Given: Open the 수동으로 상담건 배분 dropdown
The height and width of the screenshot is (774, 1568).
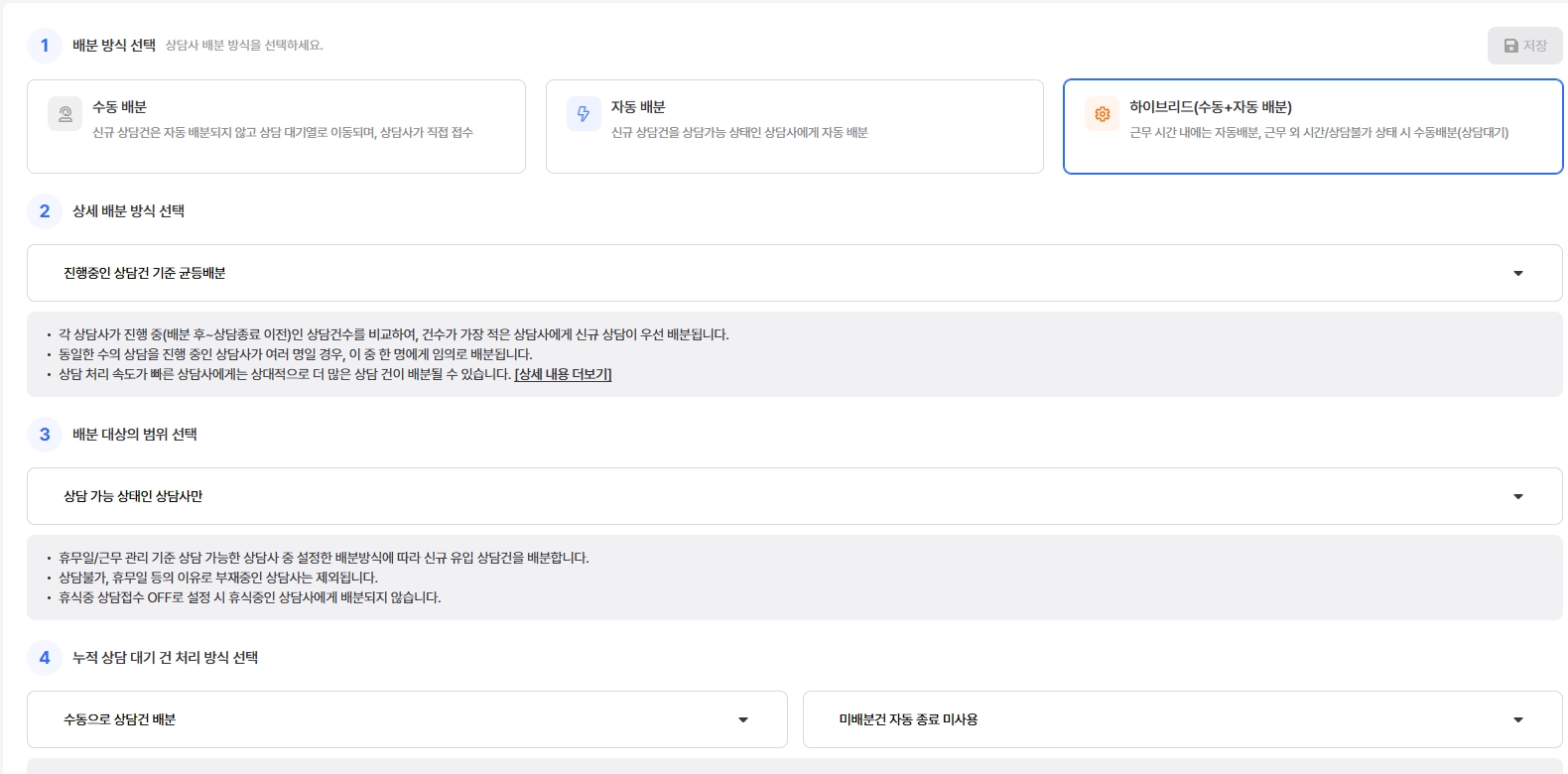Looking at the screenshot, I should [x=407, y=719].
